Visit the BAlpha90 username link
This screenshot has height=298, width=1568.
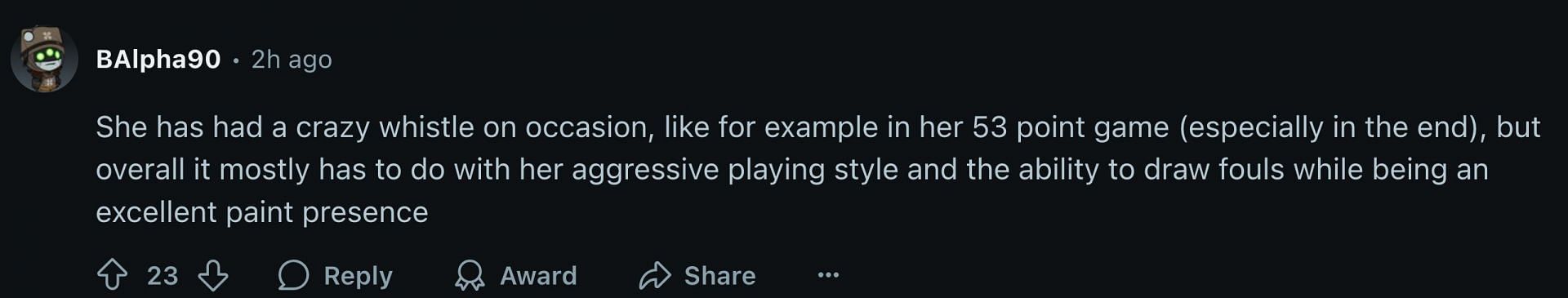point(158,60)
